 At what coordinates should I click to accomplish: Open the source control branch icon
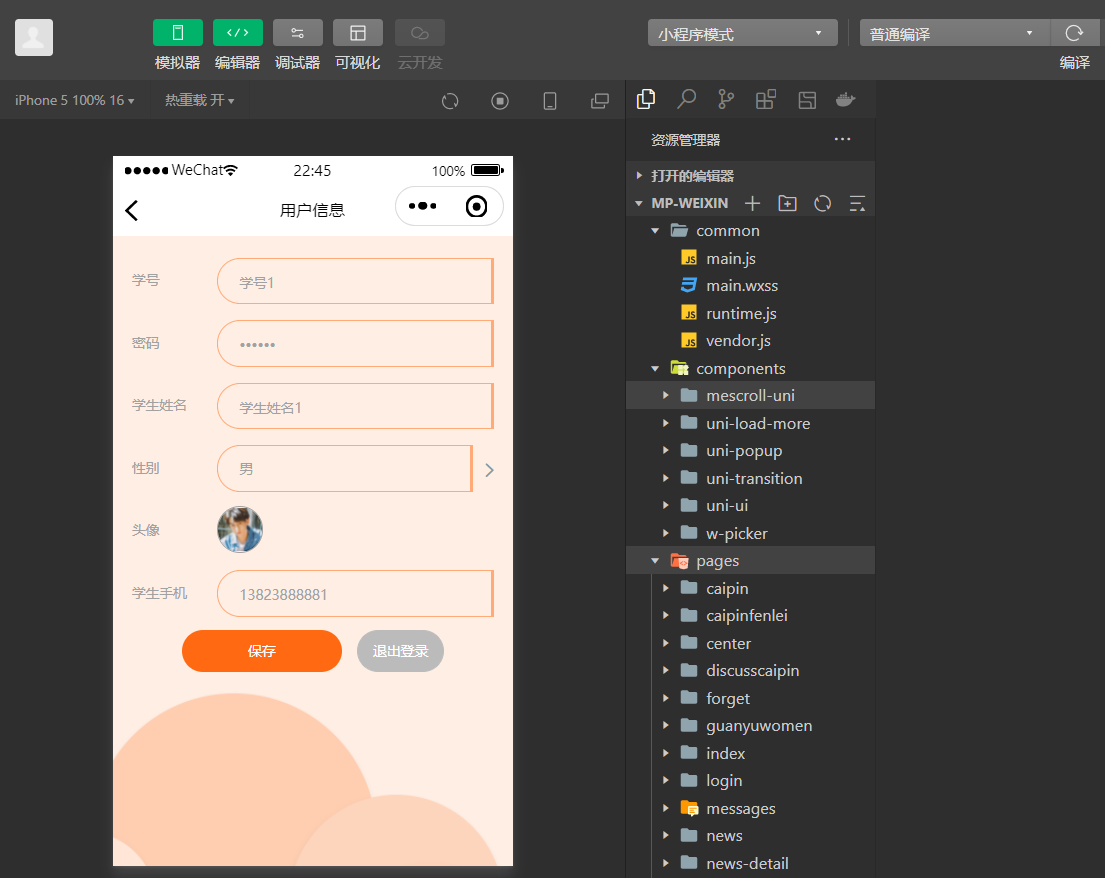pyautogui.click(x=725, y=99)
